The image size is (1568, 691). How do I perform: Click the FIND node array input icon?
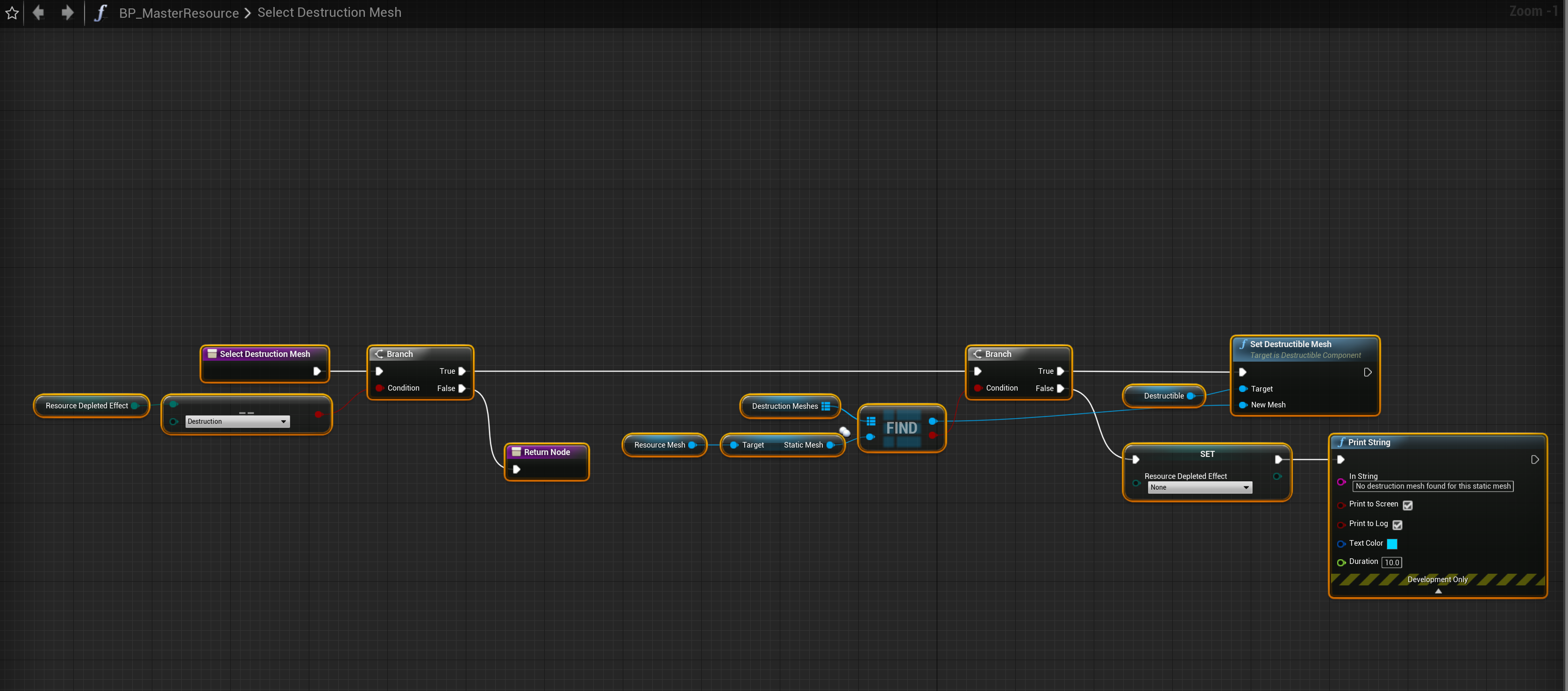[x=871, y=421]
